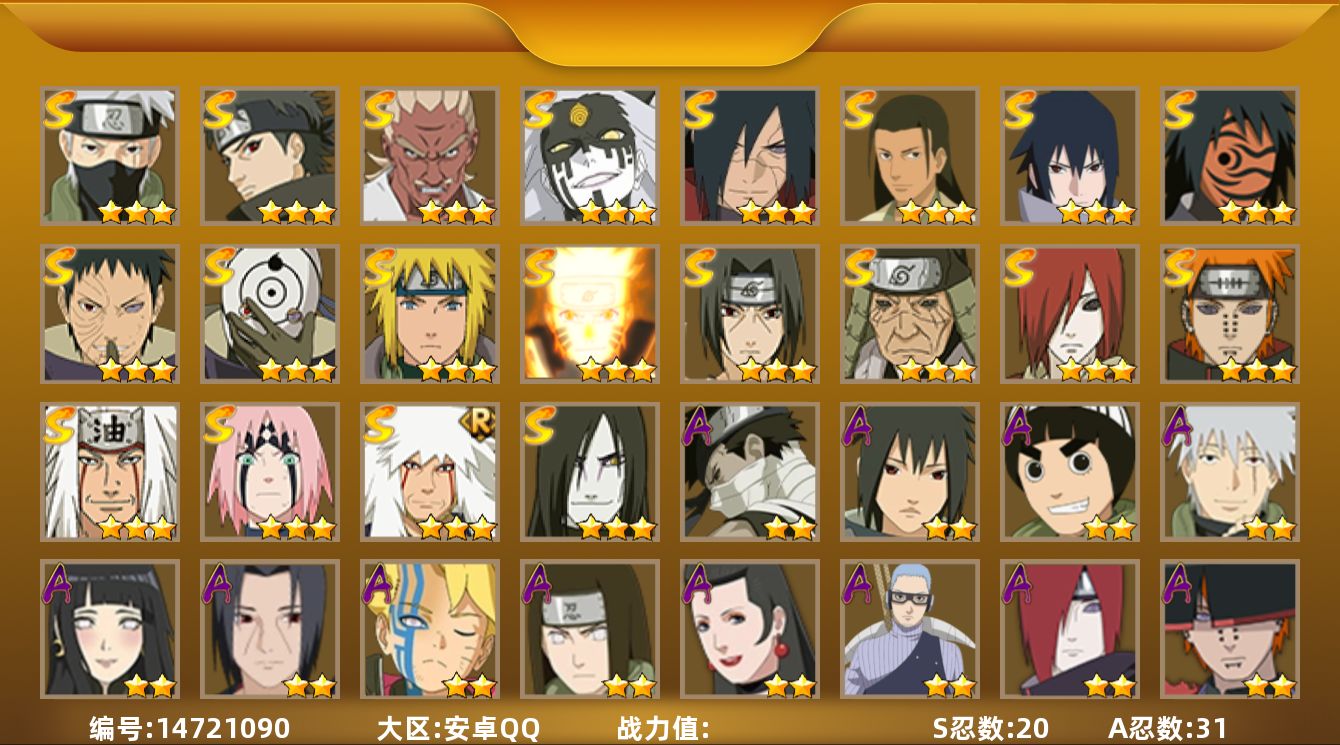Open the white-haired sage card with R badge
The height and width of the screenshot is (745, 1340).
click(430, 472)
